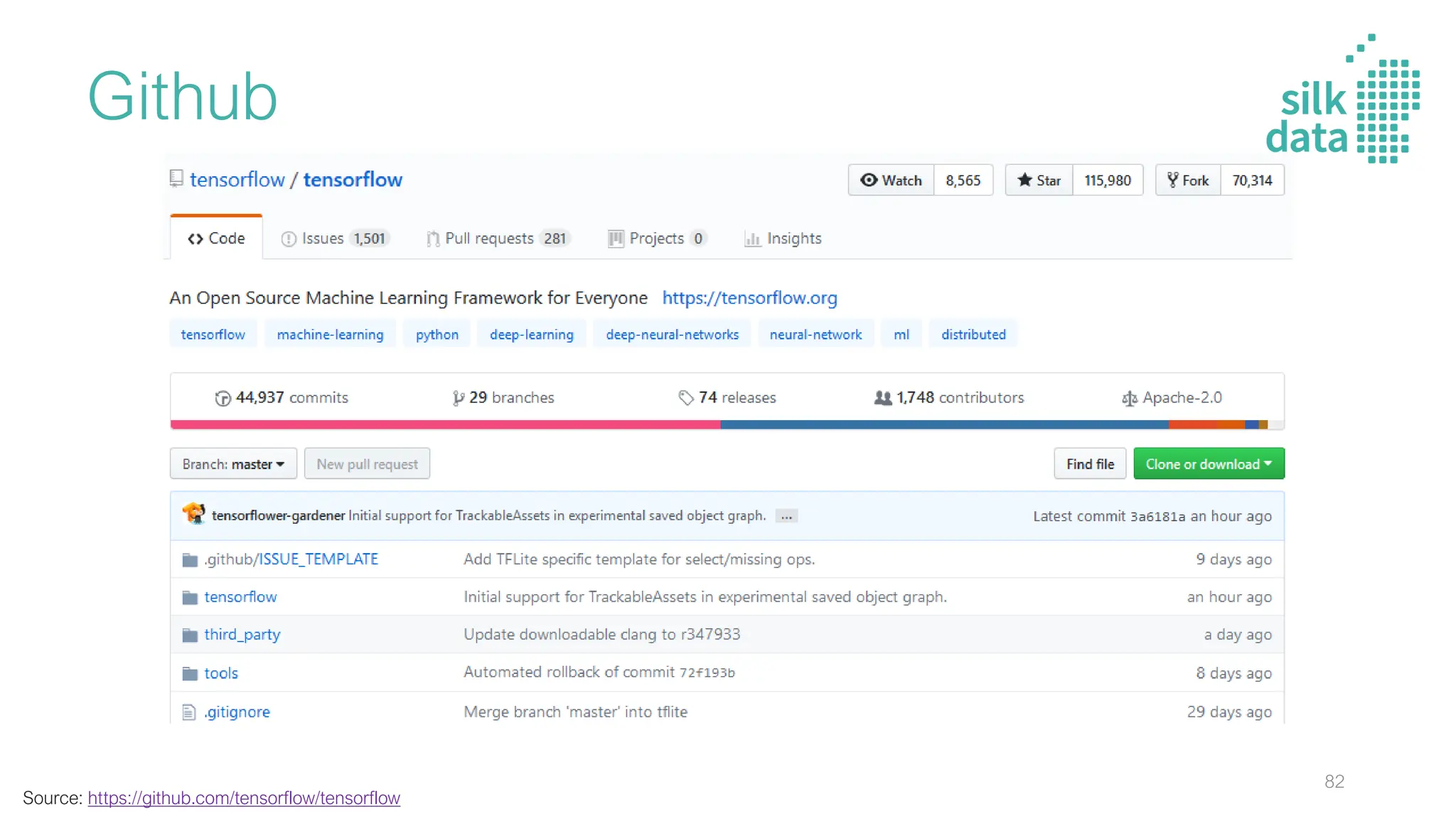Open the Branch: master dropdown
The width and height of the screenshot is (1456, 819).
[x=233, y=464]
